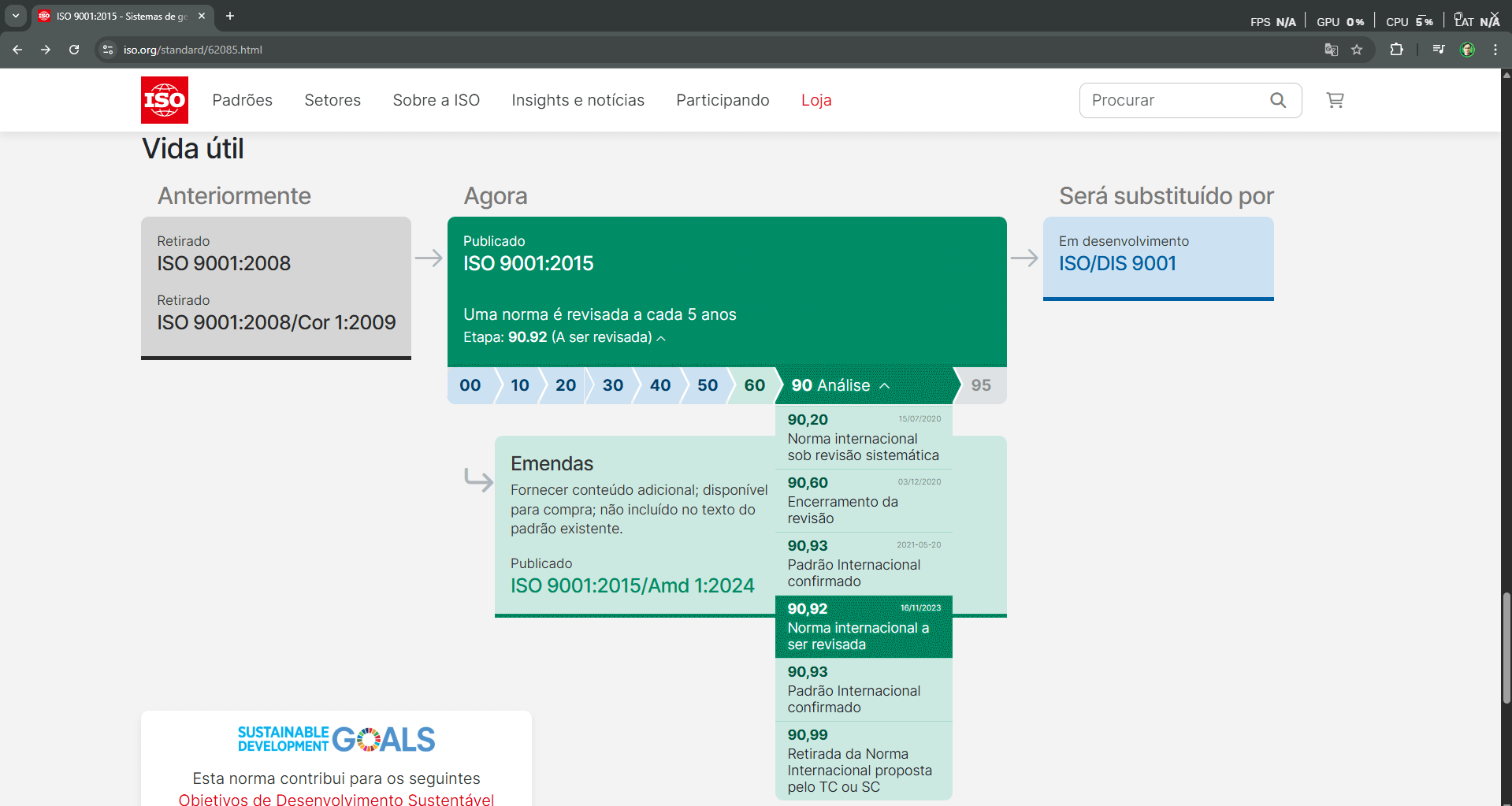Image resolution: width=1512 pixels, height=806 pixels.
Task: Select stage 00 in the lifecycle bar
Action: [x=470, y=385]
